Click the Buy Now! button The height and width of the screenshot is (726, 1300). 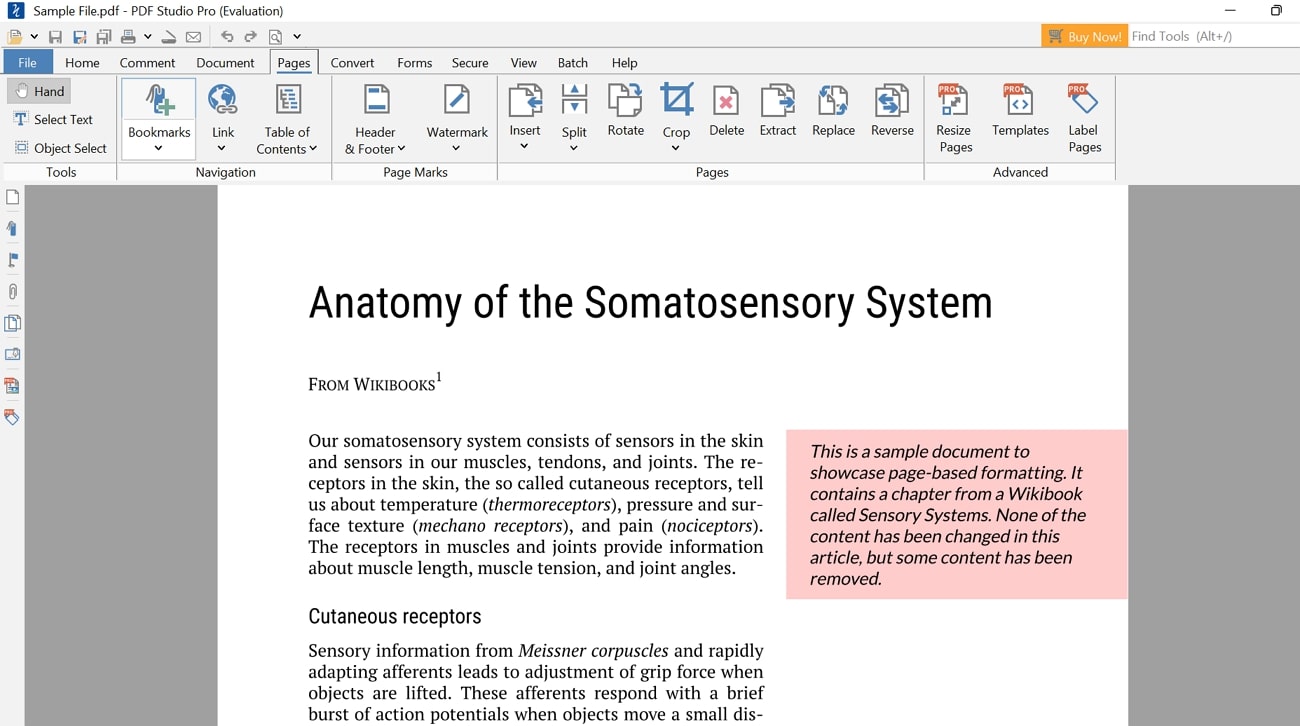[1084, 36]
